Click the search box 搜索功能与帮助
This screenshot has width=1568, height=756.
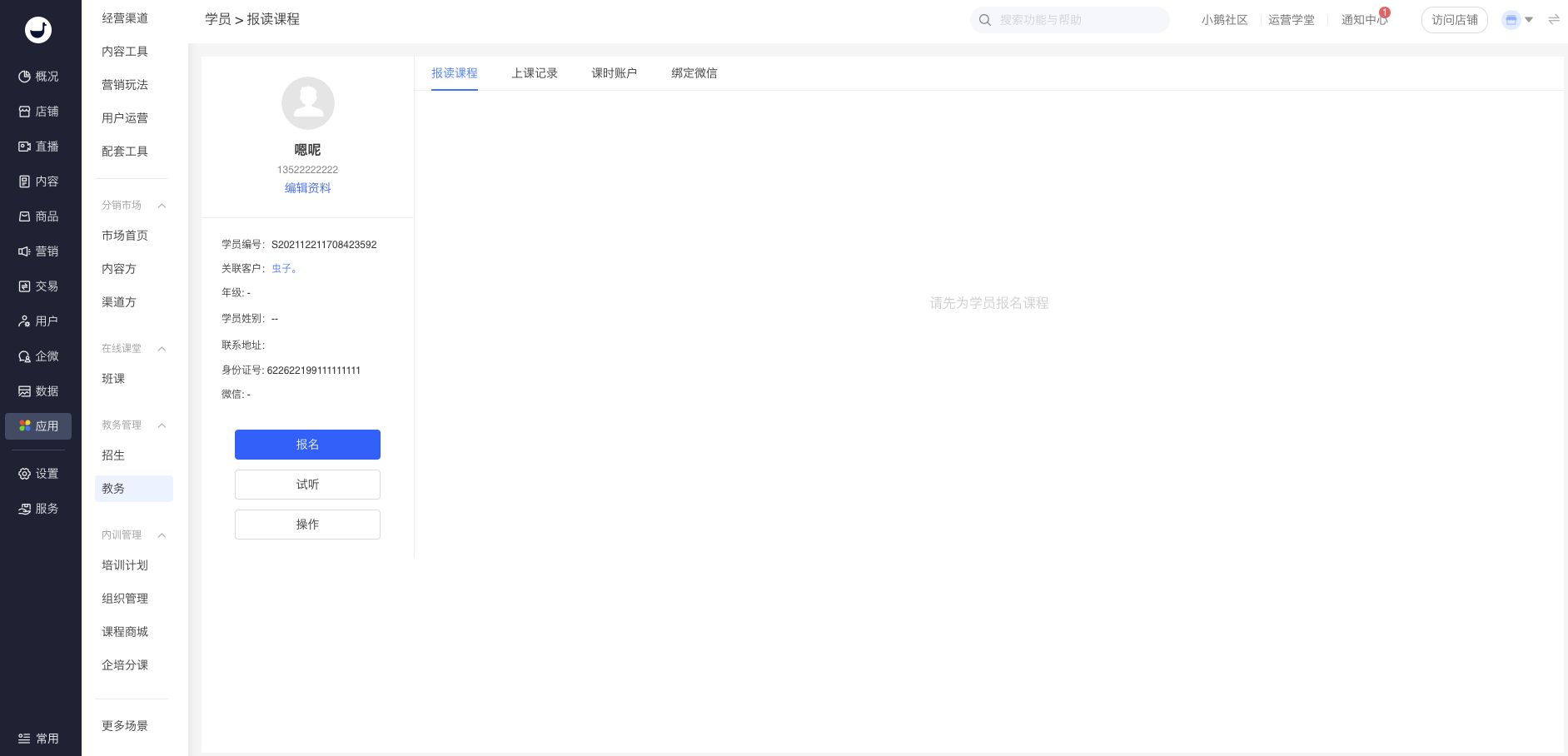1074,20
